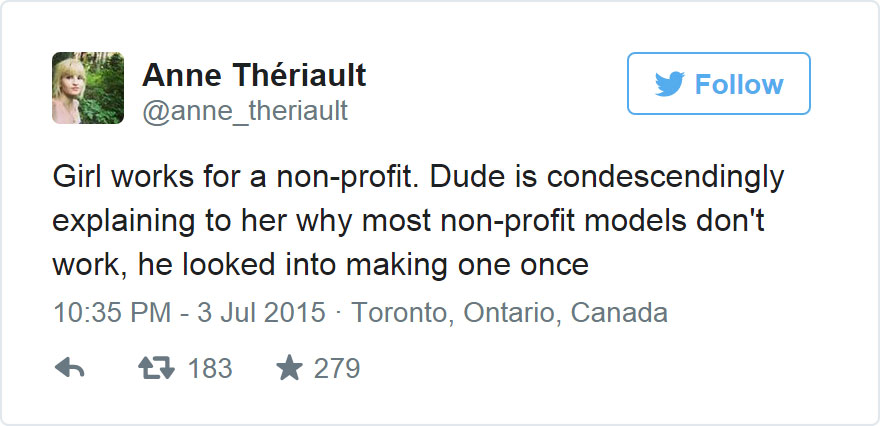View the 183 retweets count
880x426 pixels.
coord(210,369)
